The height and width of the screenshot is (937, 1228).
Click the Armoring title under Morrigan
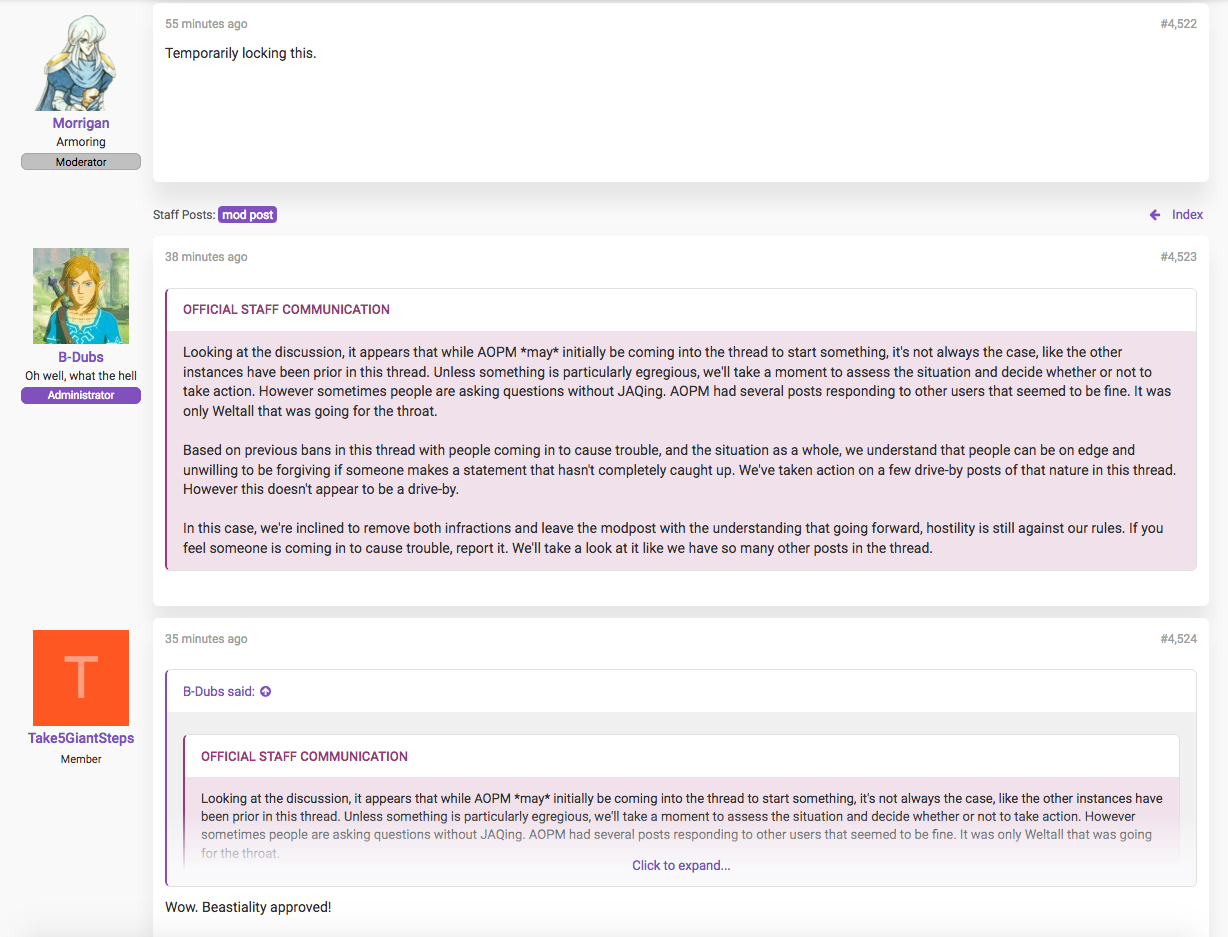(x=81, y=142)
